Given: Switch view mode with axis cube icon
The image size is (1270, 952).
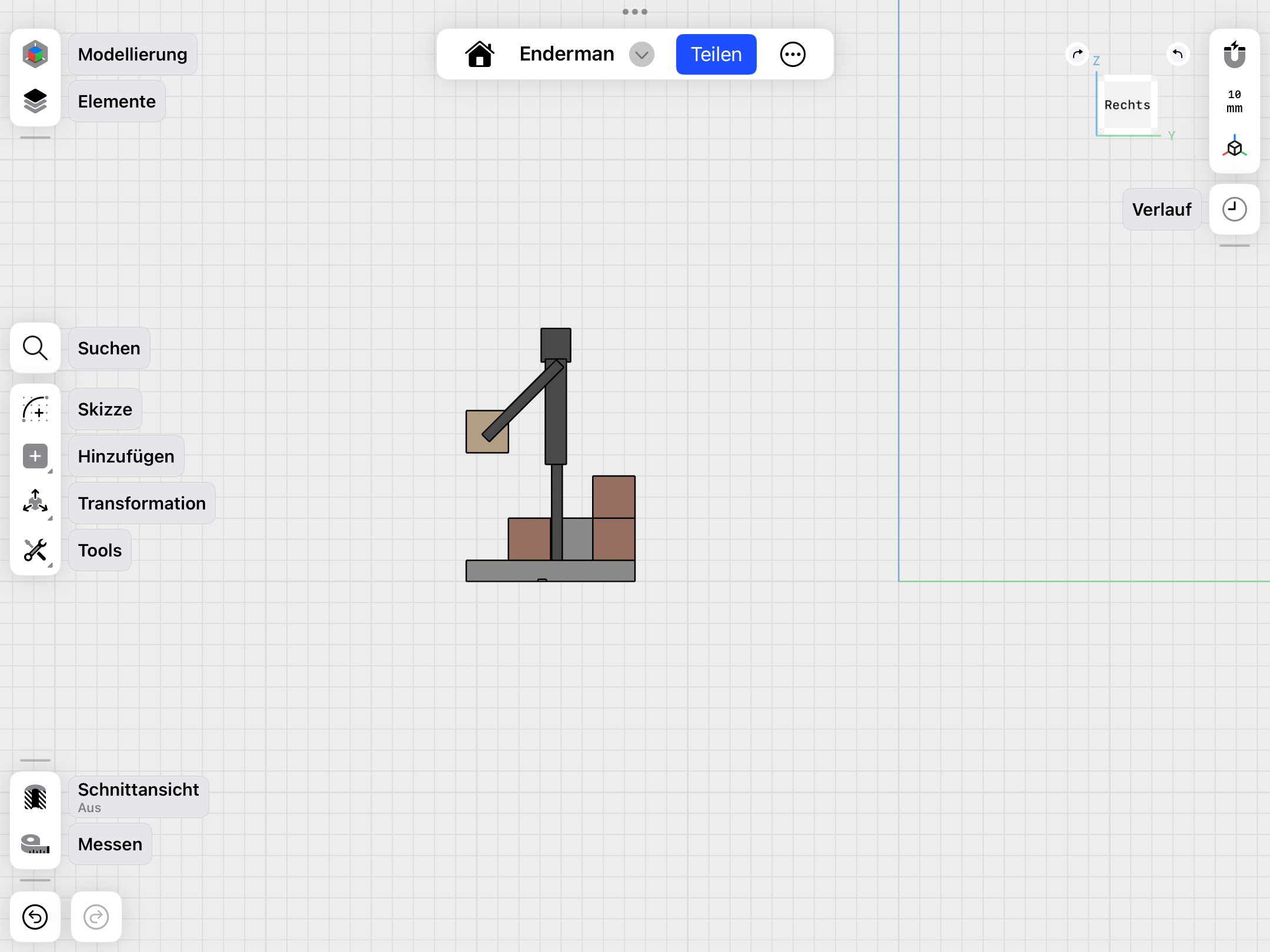Looking at the screenshot, I should 1235,147.
